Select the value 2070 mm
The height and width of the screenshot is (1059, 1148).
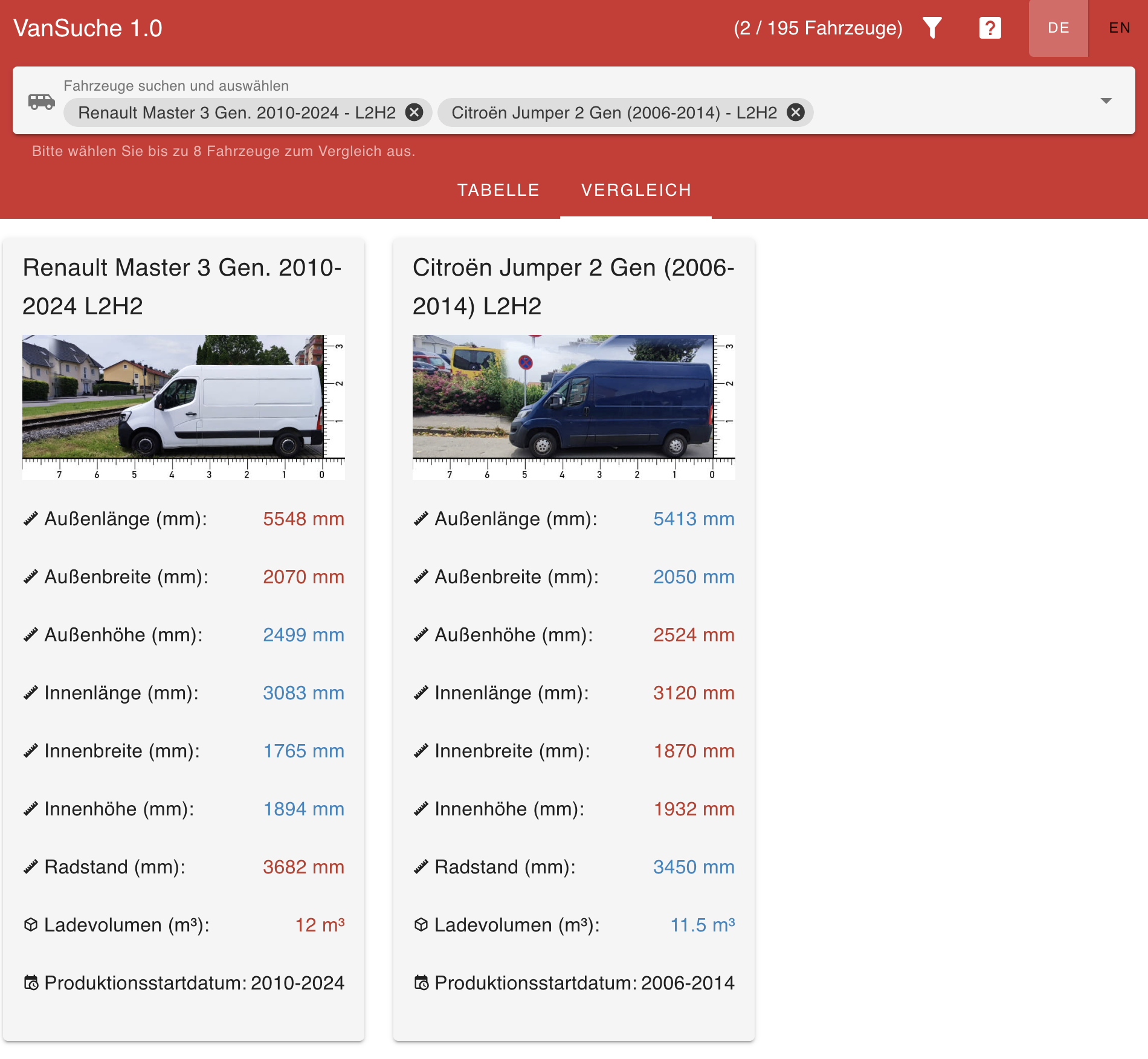pyautogui.click(x=303, y=577)
